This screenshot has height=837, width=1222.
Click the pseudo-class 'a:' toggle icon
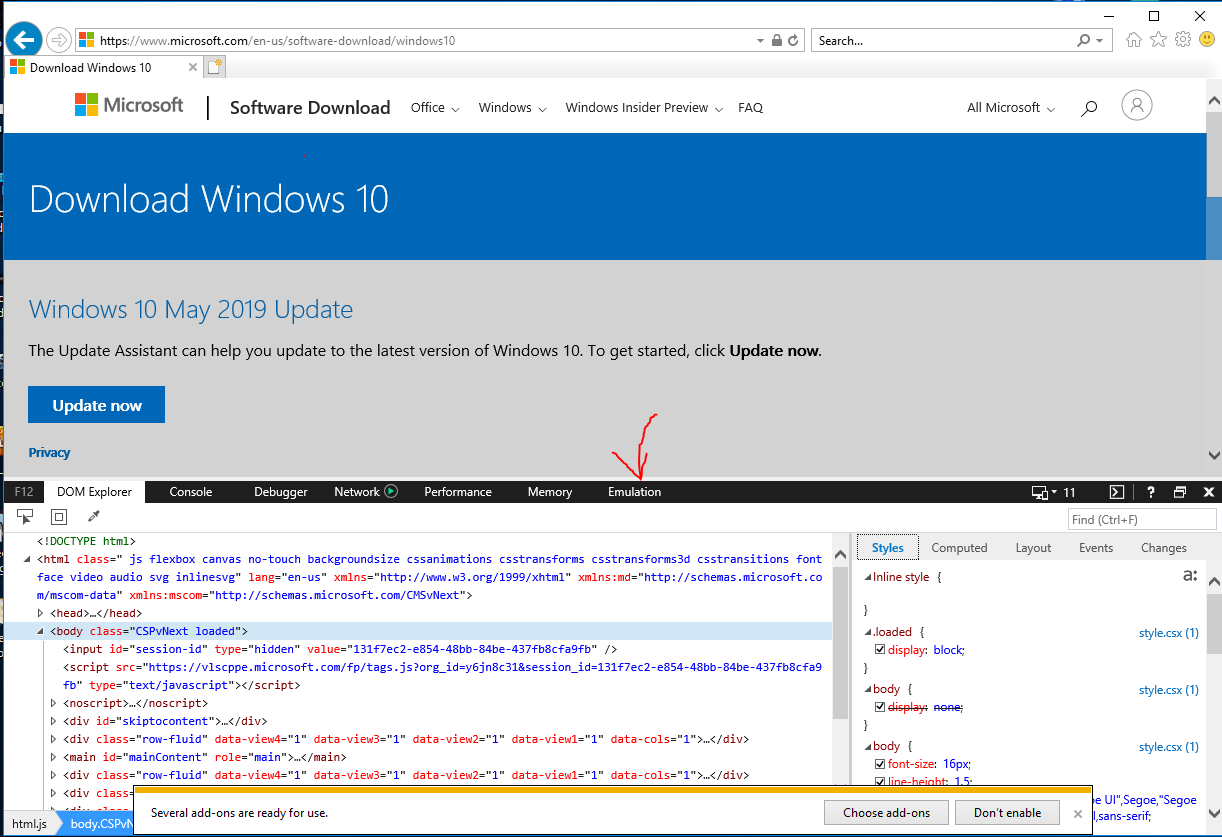pyautogui.click(x=1190, y=576)
